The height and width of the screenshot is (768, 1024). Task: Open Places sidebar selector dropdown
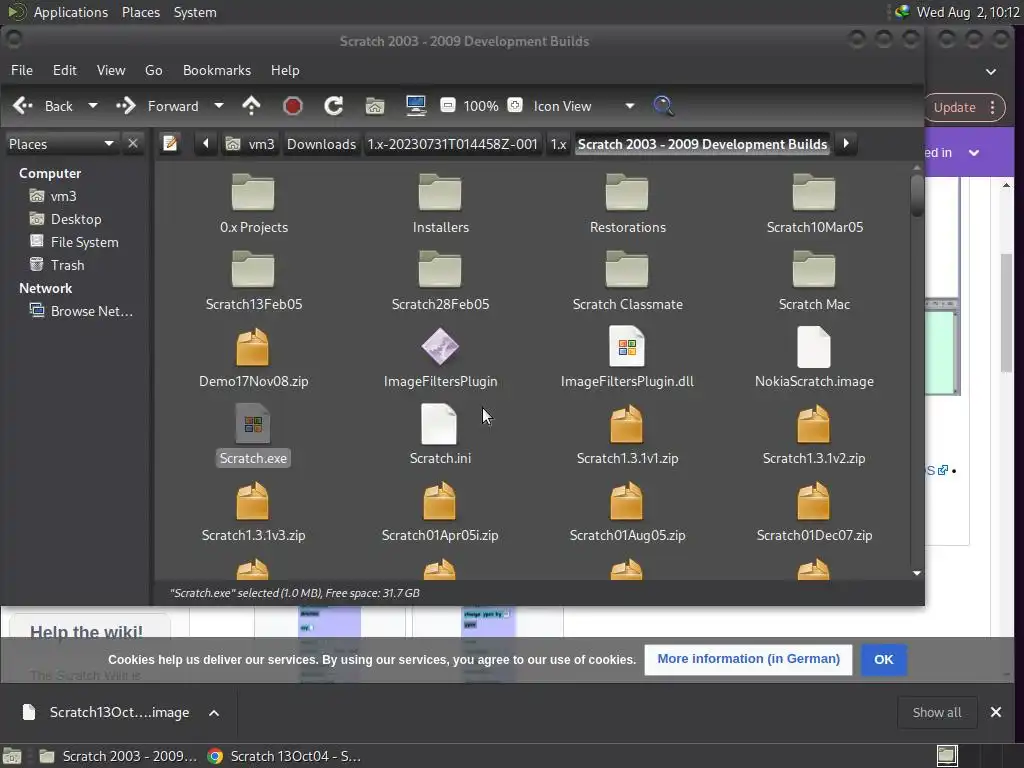[x=61, y=144]
